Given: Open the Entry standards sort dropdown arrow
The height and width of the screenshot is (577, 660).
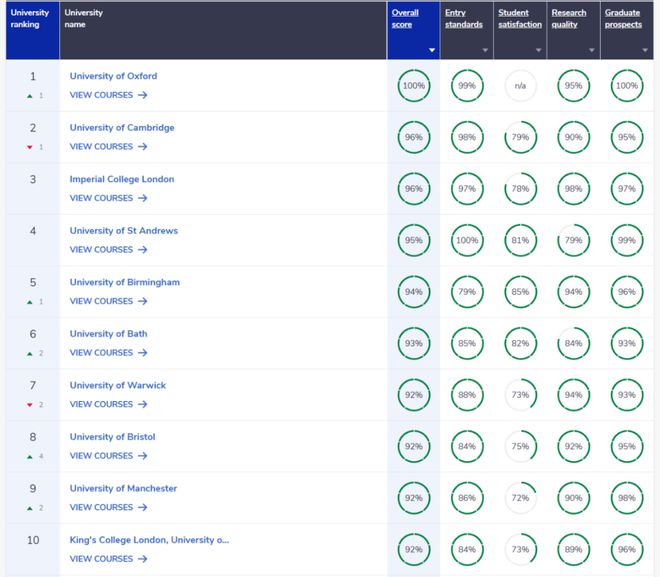Looking at the screenshot, I should pos(485,50).
